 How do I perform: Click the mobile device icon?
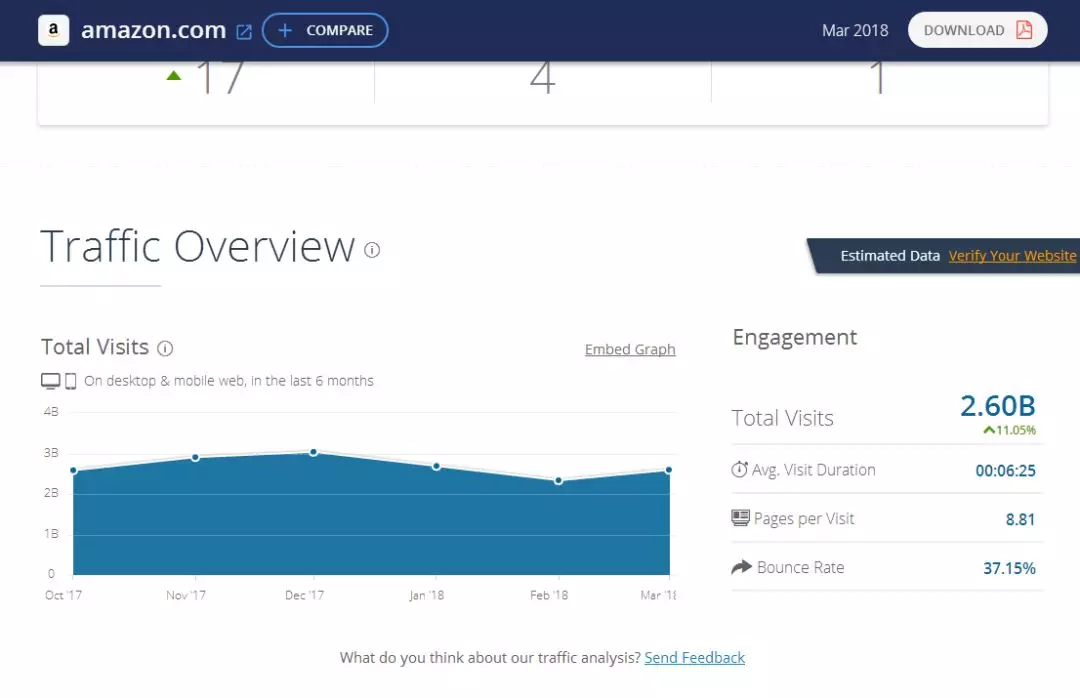(71, 381)
